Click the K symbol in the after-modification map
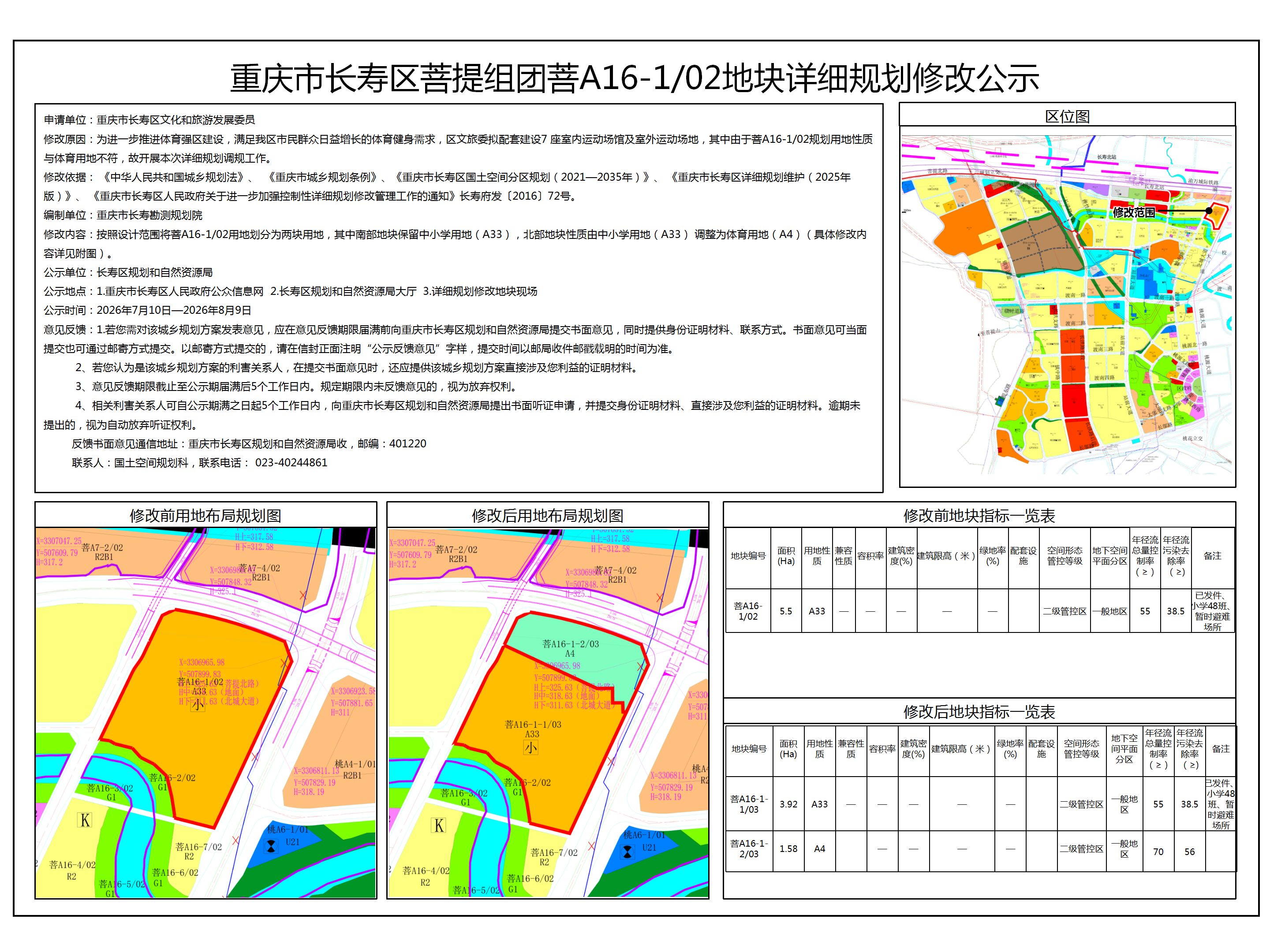This screenshot has height=952, width=1270. [439, 826]
